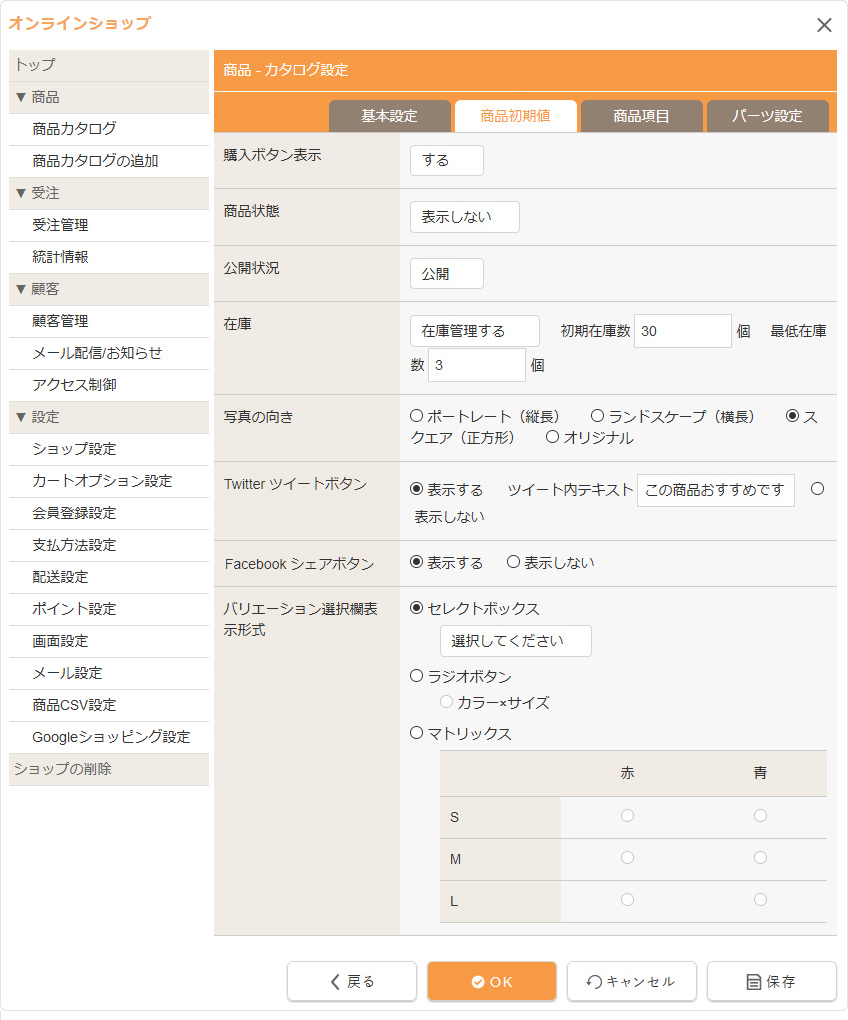Viewport: 848px width, 1020px height.
Task: Open the 商品状態 dropdown
Action: pyautogui.click(x=464, y=217)
